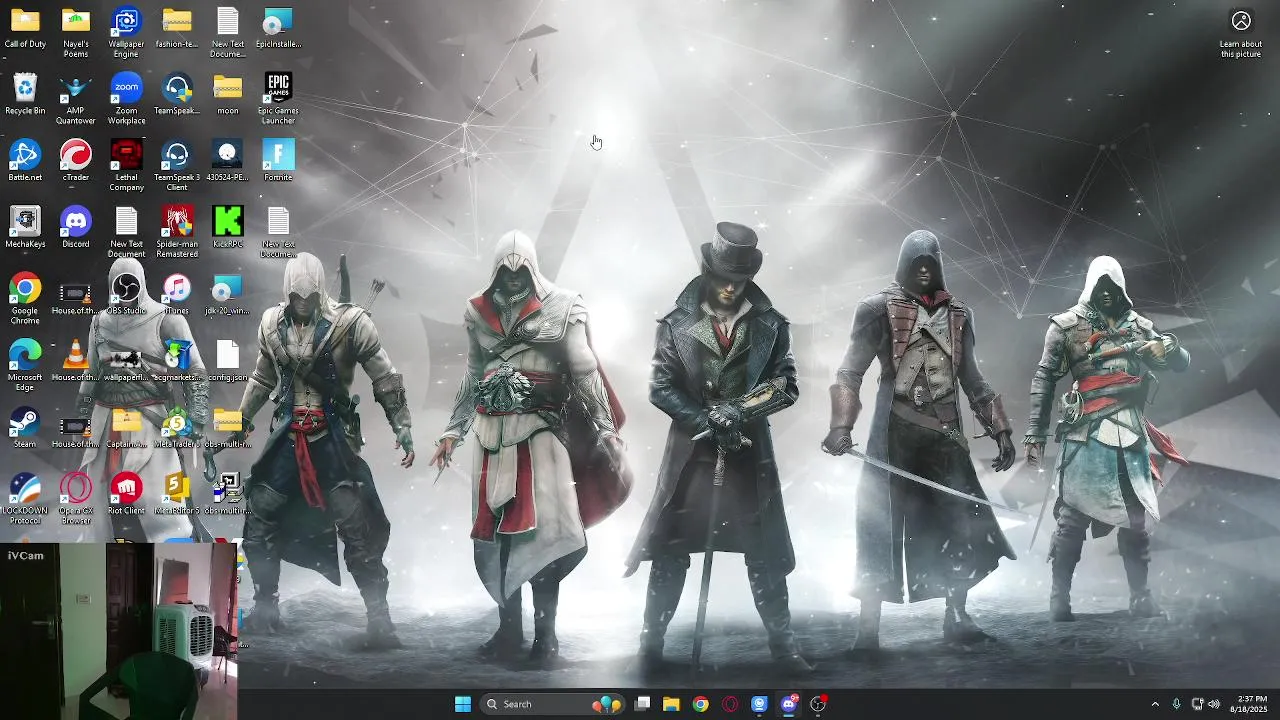1280x720 pixels.
Task: Select Spider-man Remastered shortcut
Action: 177,233
